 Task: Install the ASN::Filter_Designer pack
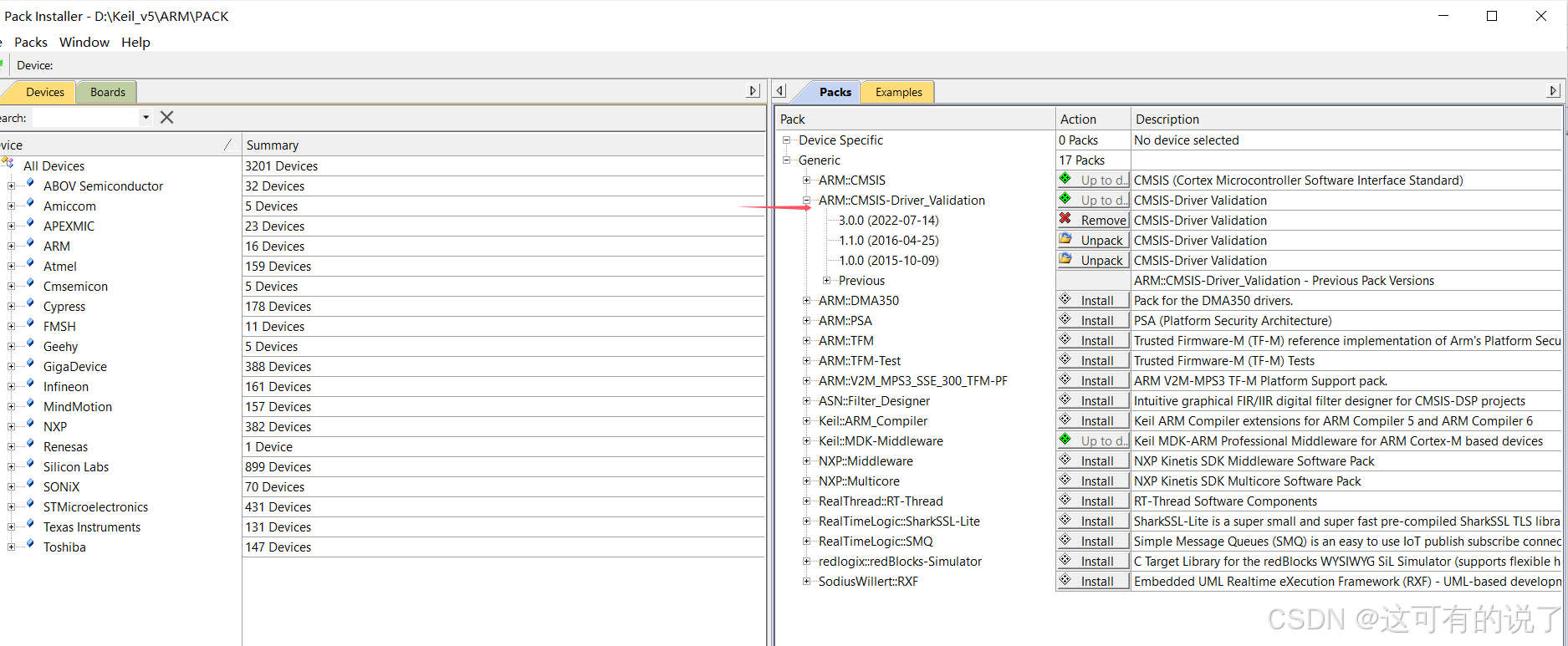(x=1093, y=400)
